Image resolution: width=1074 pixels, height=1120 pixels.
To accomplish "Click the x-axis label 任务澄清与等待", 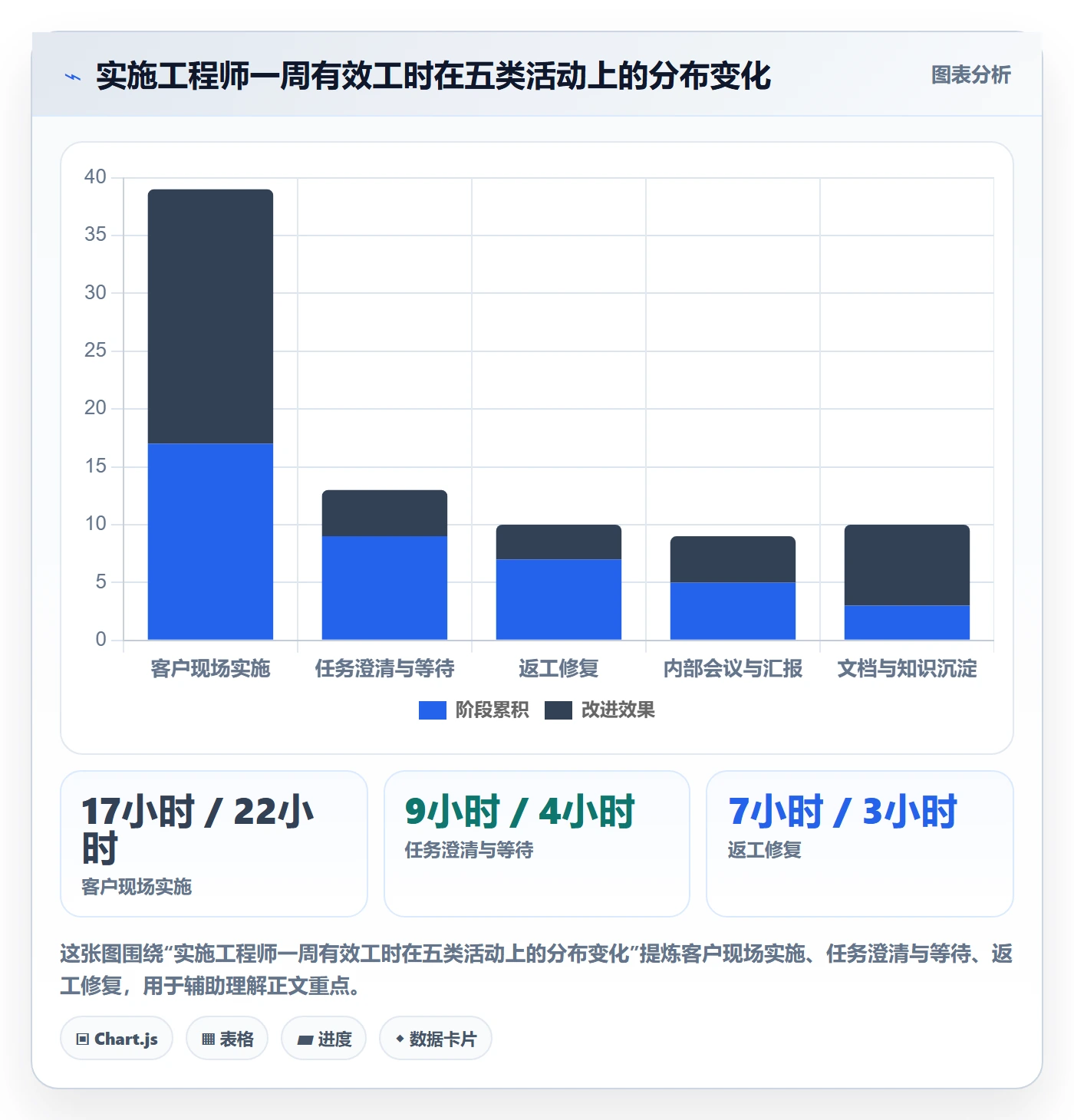I will [x=384, y=669].
